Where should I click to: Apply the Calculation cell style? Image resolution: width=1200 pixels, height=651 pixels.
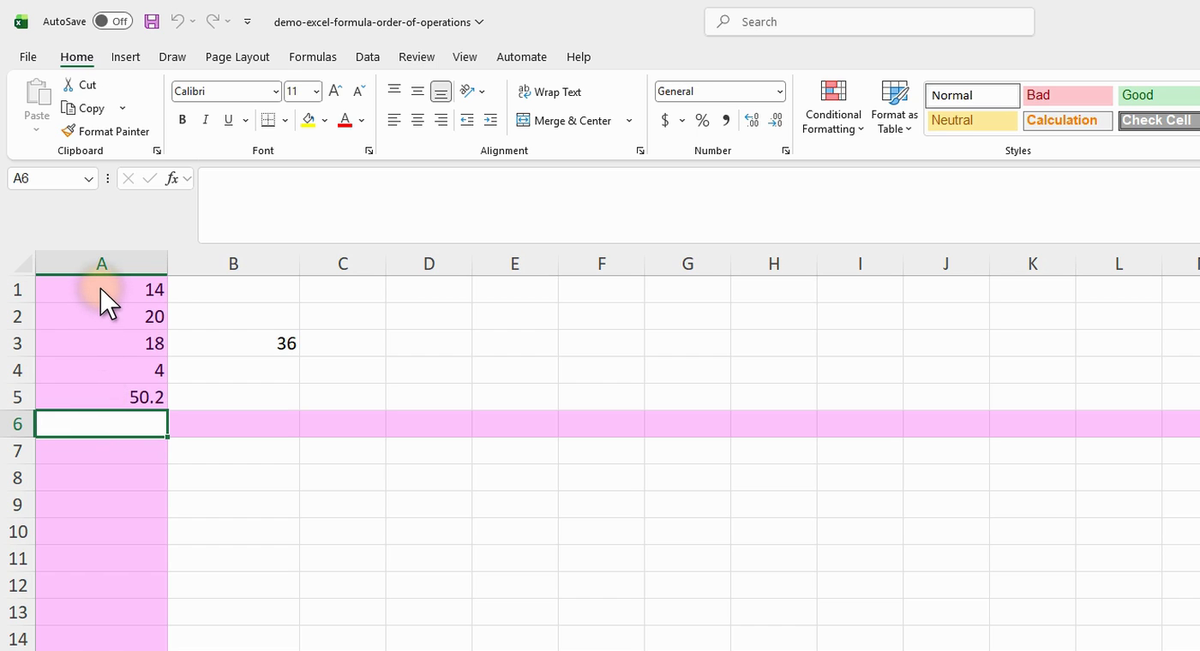tap(1068, 120)
